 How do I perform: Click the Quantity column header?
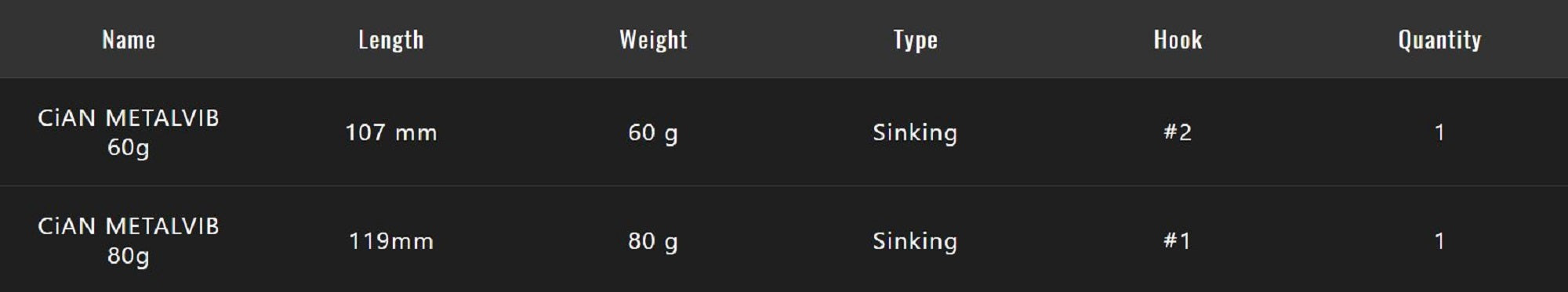(1439, 40)
